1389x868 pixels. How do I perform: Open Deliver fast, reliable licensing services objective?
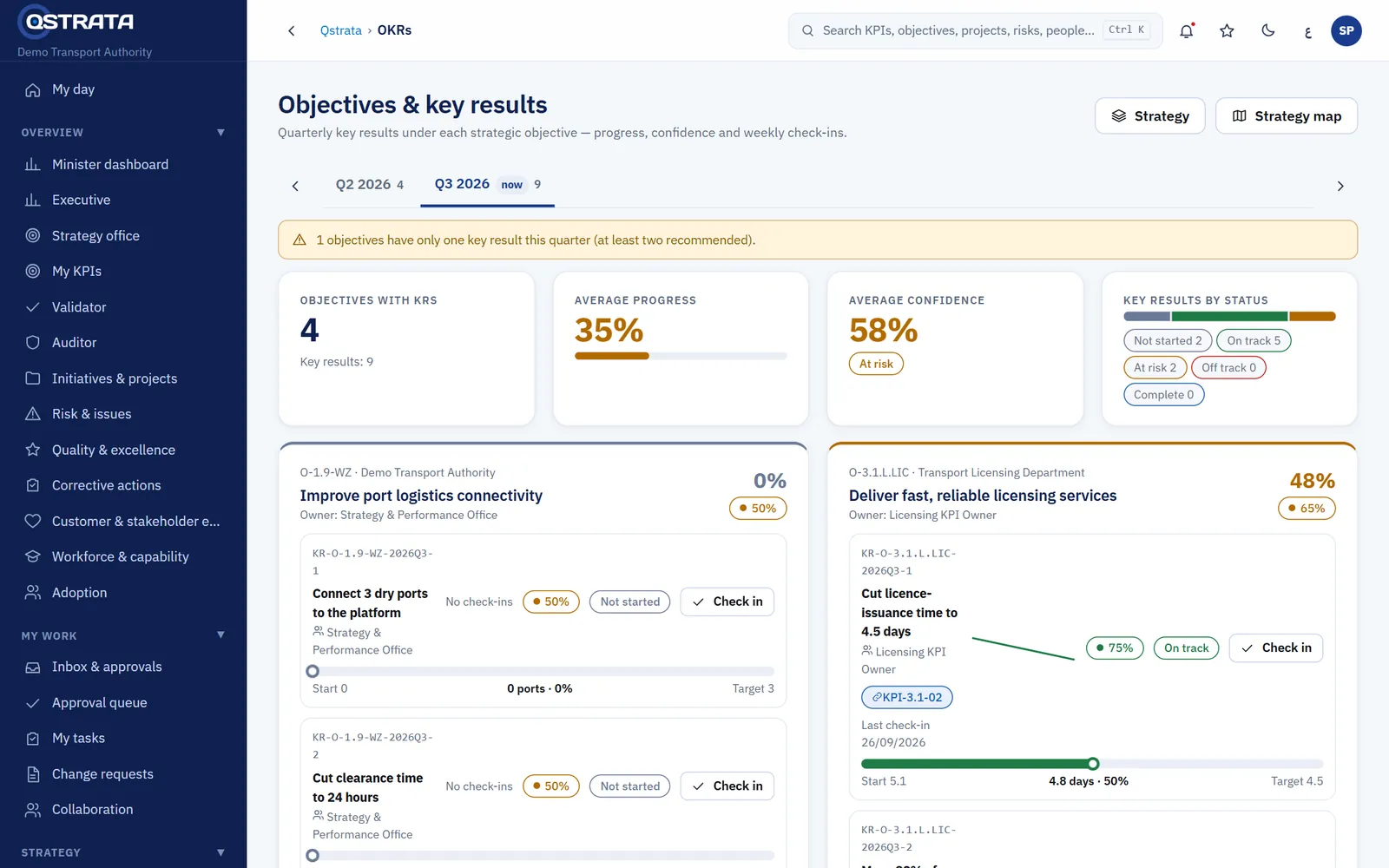(983, 496)
